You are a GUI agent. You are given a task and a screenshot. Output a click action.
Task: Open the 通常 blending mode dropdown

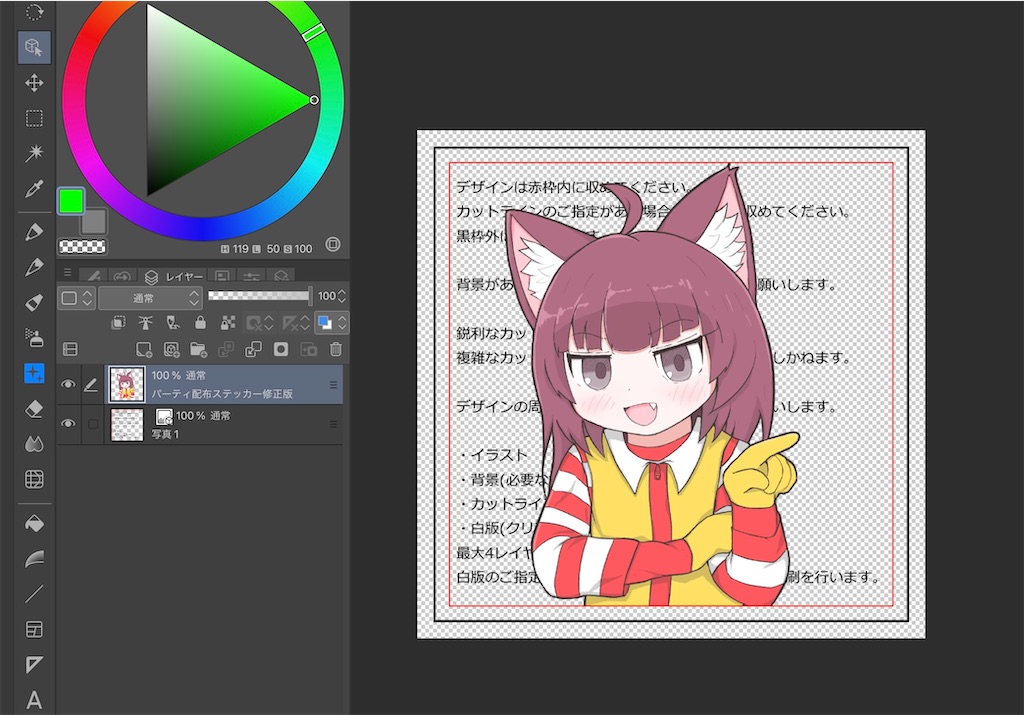(151, 298)
